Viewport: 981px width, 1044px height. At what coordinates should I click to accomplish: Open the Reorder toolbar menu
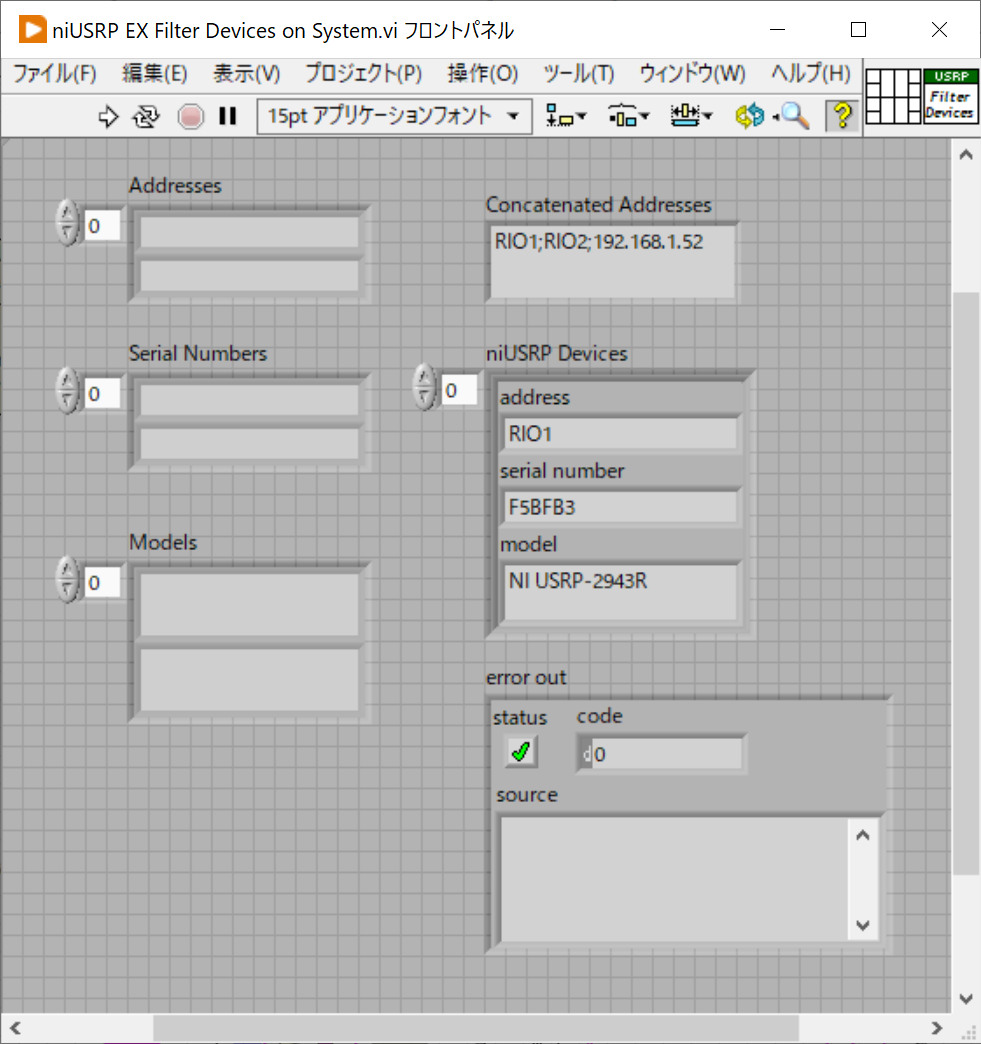[750, 116]
